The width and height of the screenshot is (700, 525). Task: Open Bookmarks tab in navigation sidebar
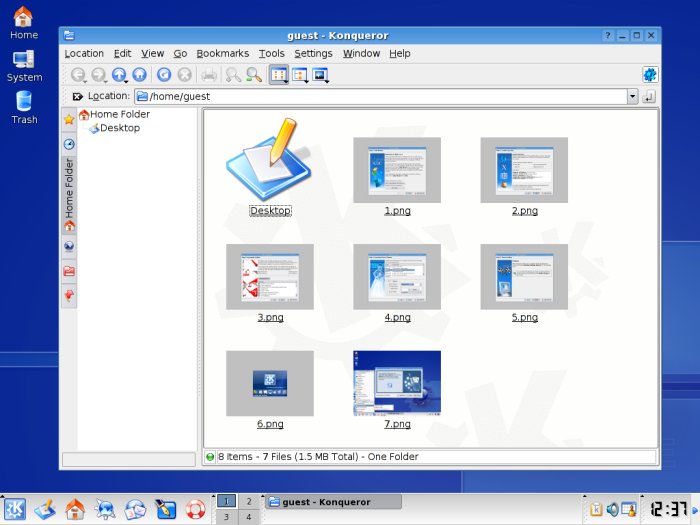[69, 120]
